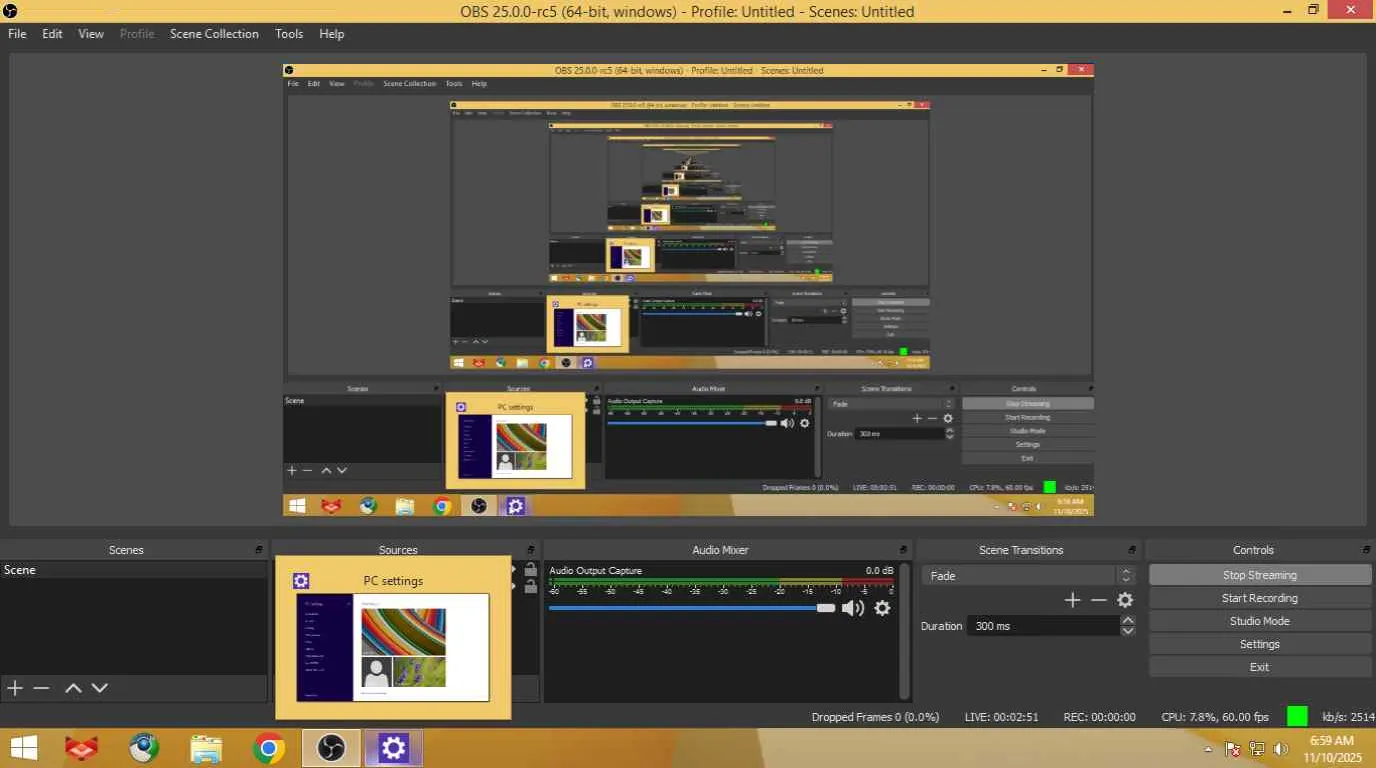Image resolution: width=1376 pixels, height=768 pixels.
Task: Open the View menu
Action: coord(91,33)
